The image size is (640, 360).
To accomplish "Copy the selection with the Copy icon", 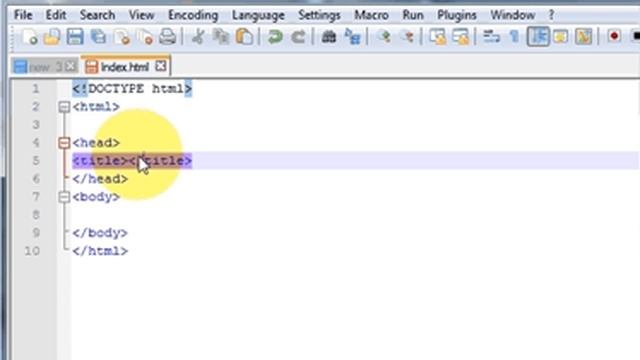I will coord(221,37).
